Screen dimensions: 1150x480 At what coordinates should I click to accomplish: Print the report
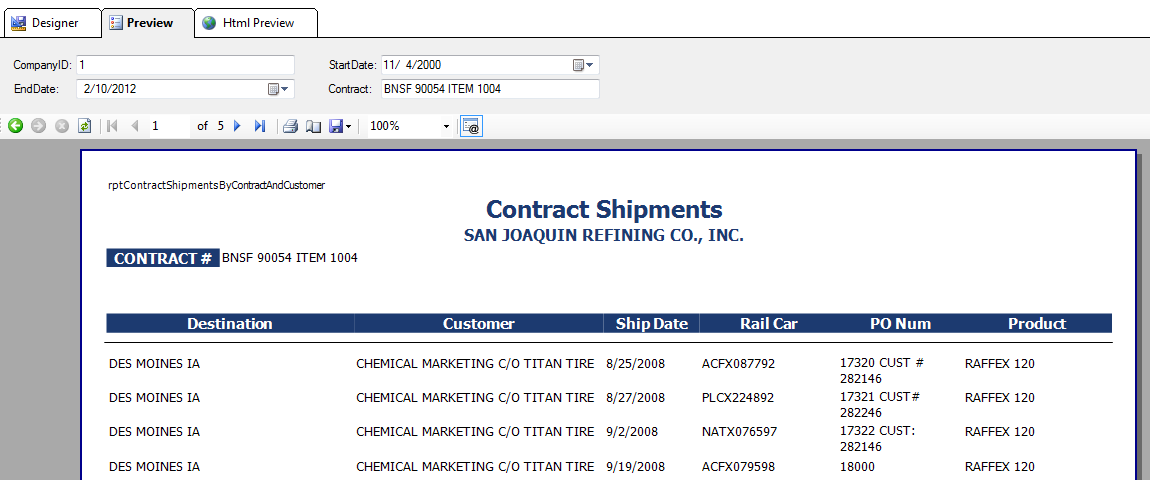(290, 126)
